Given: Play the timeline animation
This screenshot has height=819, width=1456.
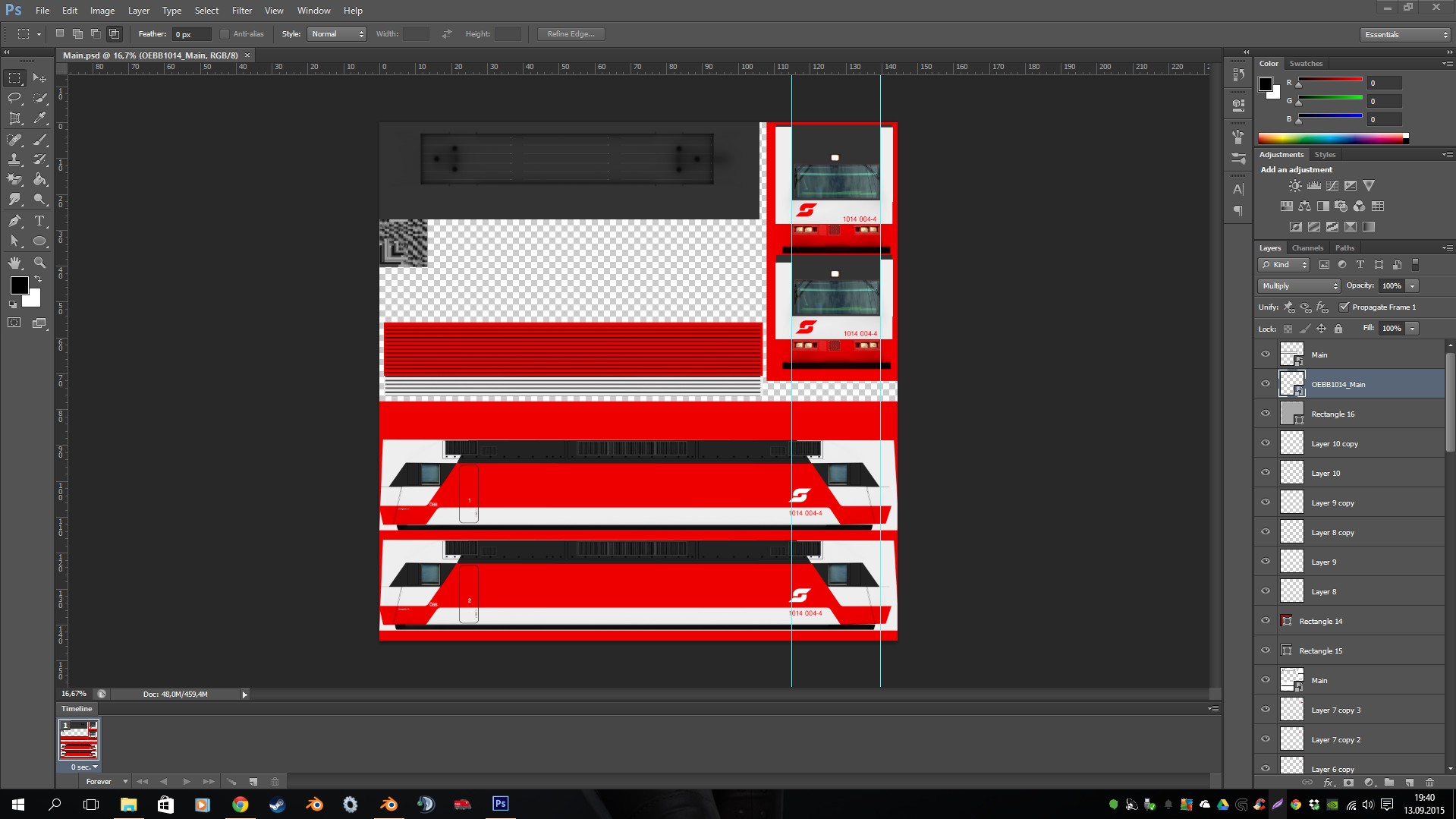Looking at the screenshot, I should point(186,782).
